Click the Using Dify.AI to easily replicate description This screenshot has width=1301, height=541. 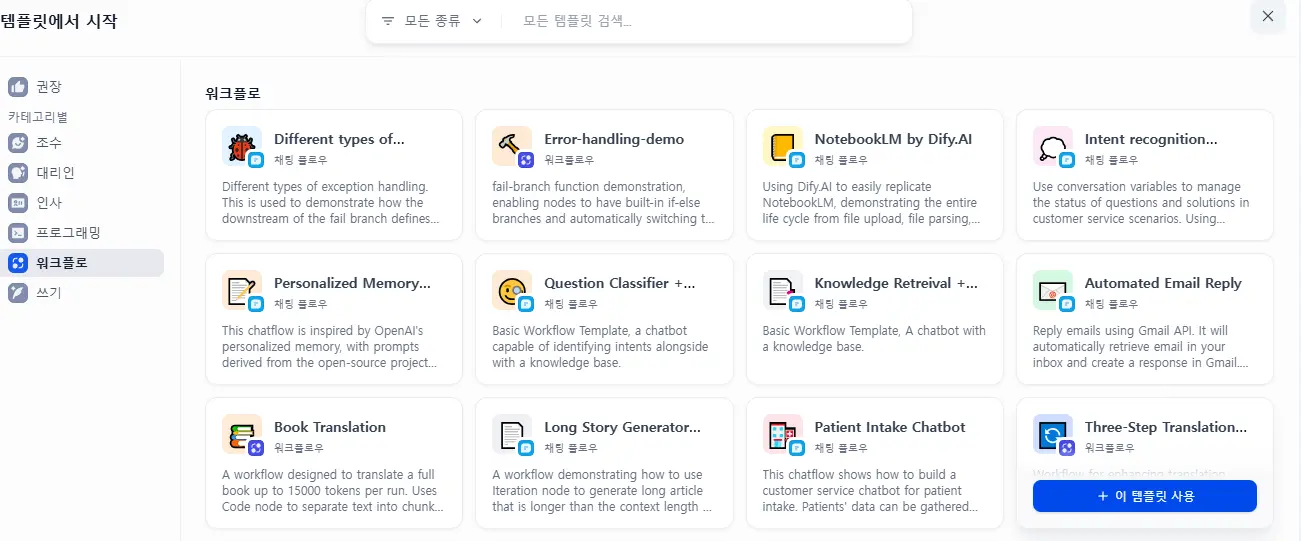tap(873, 202)
